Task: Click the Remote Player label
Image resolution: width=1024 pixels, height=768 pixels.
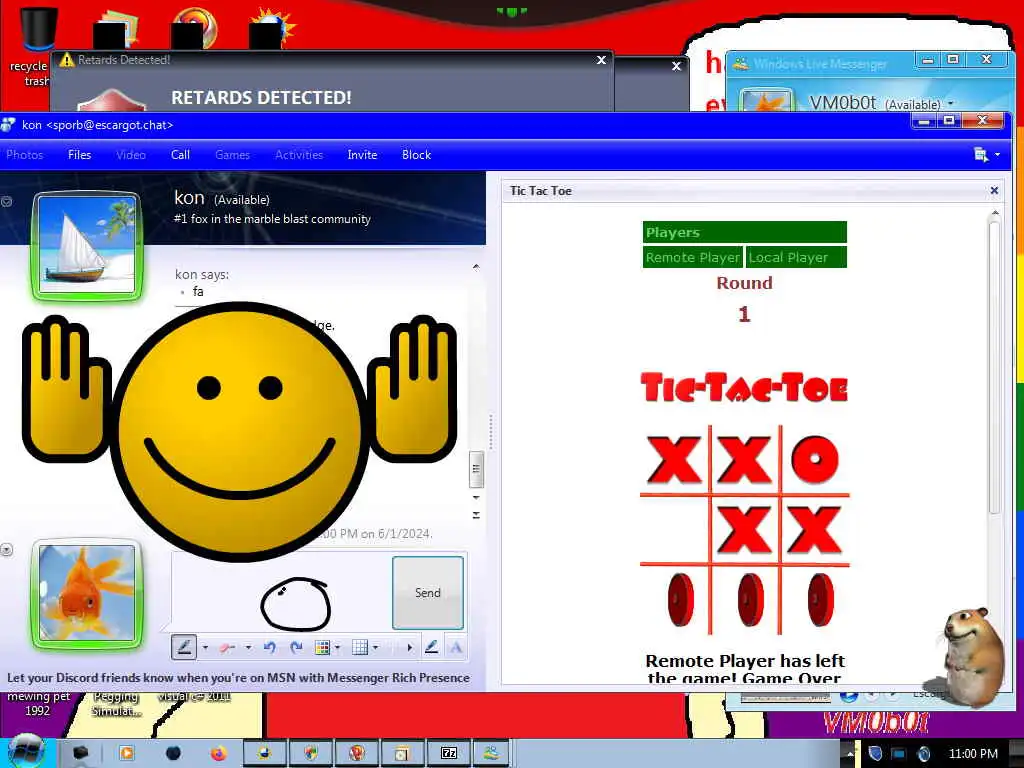Action: (692, 257)
